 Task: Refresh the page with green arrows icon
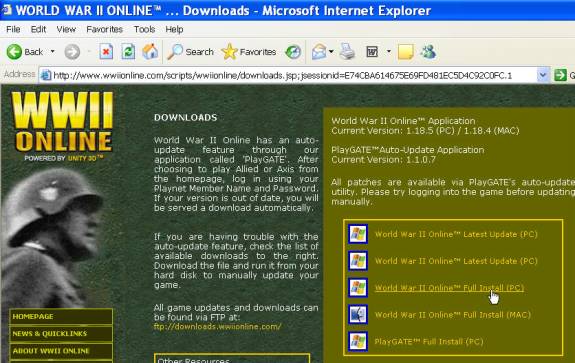128,52
